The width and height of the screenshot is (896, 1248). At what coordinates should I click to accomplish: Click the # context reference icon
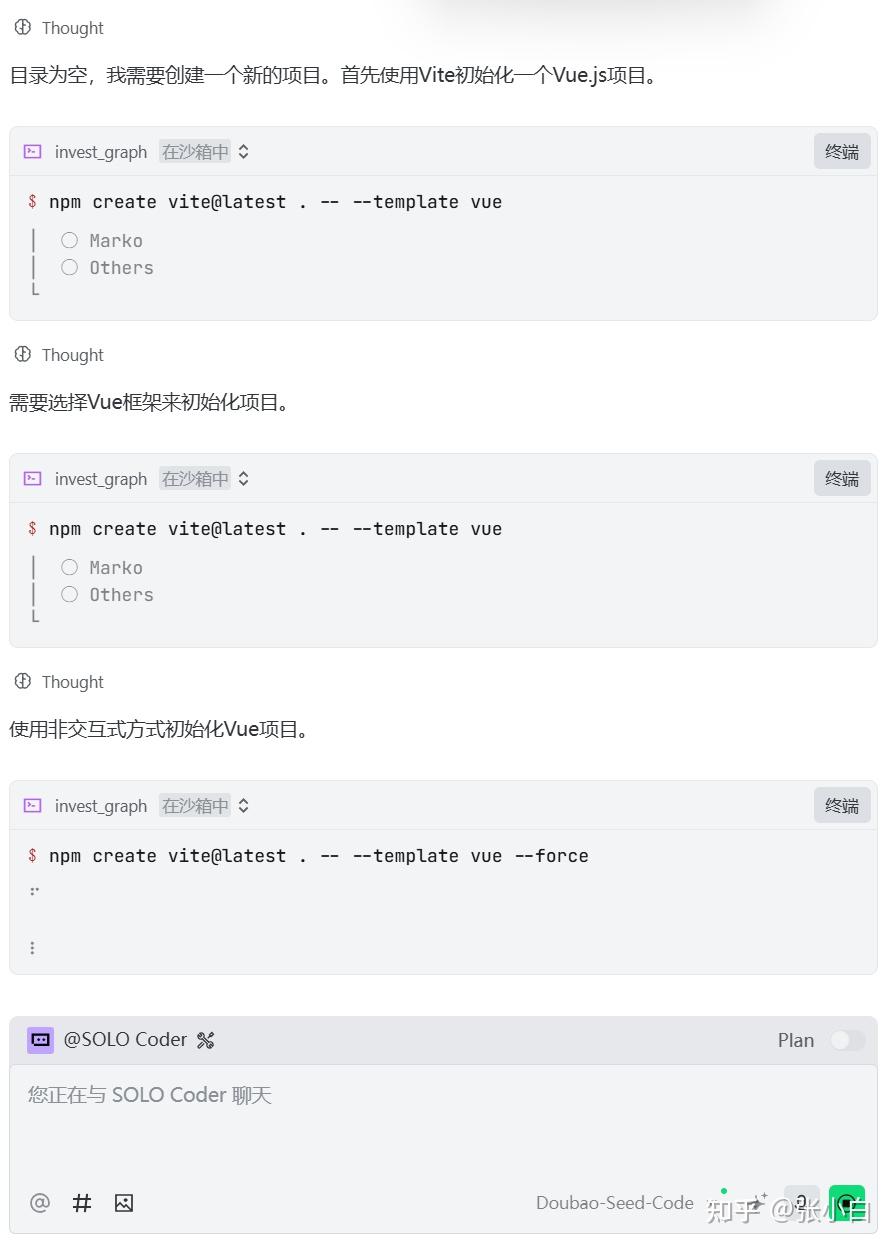82,1203
